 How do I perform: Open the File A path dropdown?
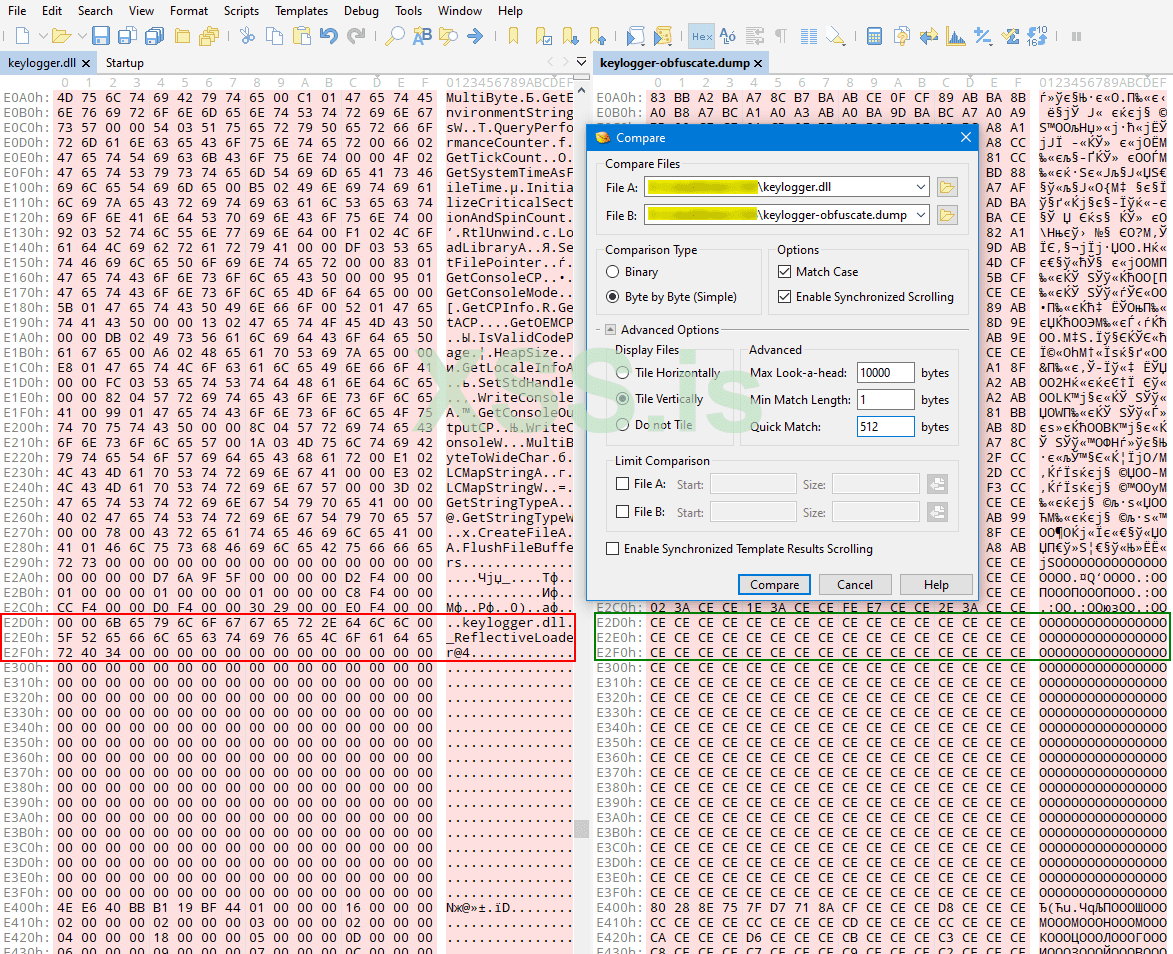(920, 187)
